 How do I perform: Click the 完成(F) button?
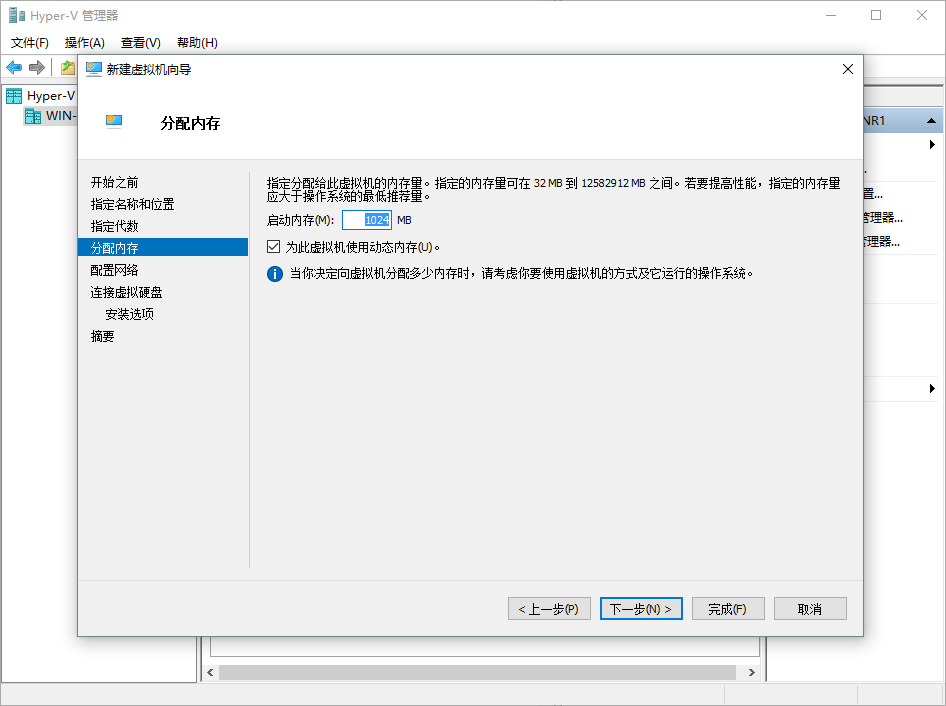[x=728, y=609]
